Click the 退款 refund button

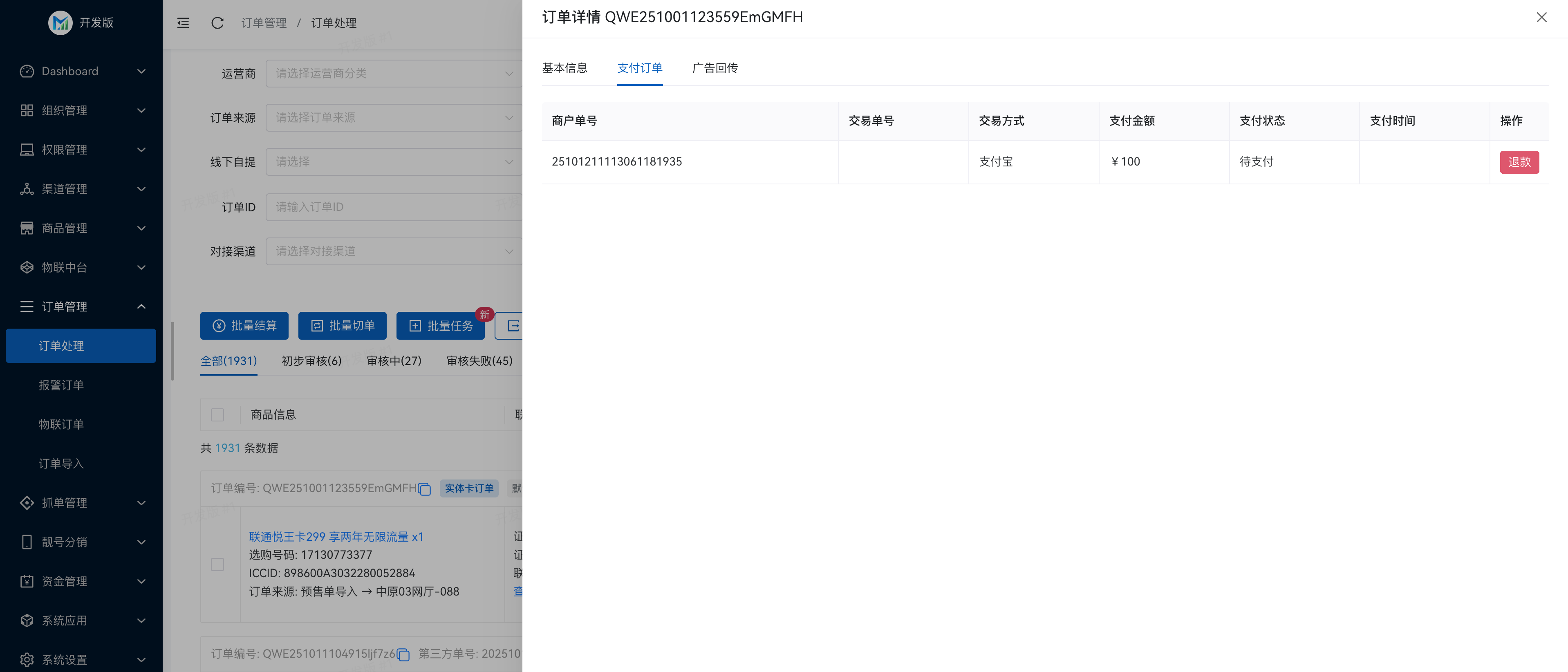[1519, 162]
